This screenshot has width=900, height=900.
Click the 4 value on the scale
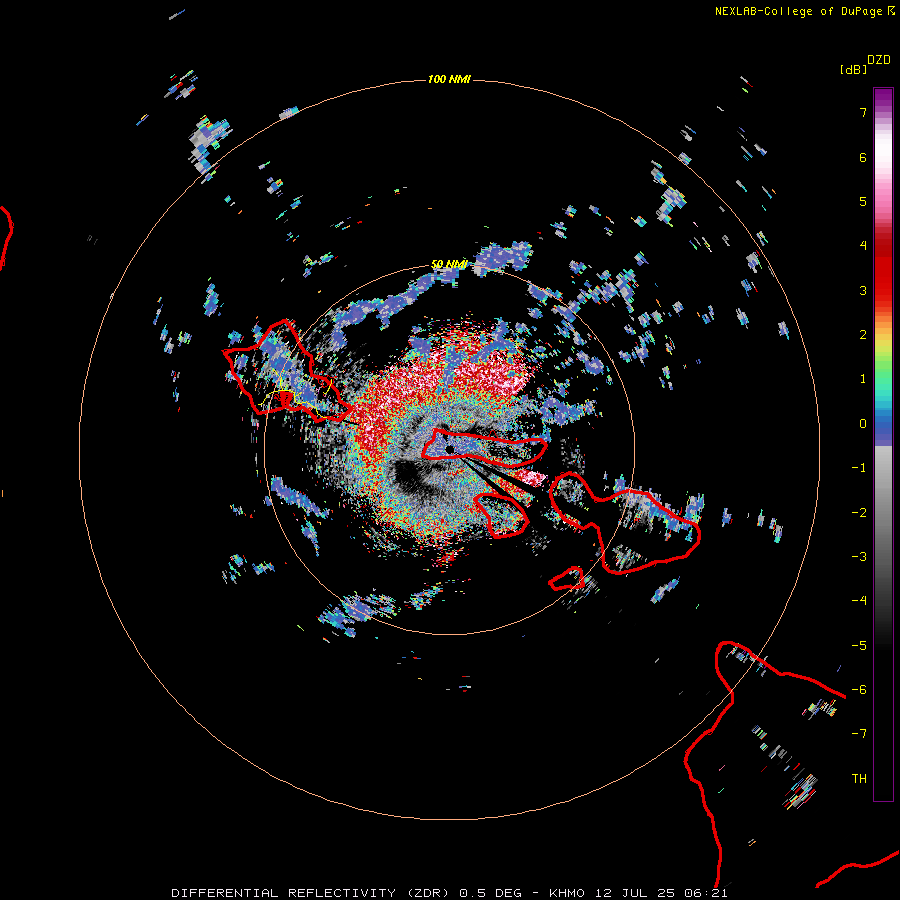tap(863, 246)
